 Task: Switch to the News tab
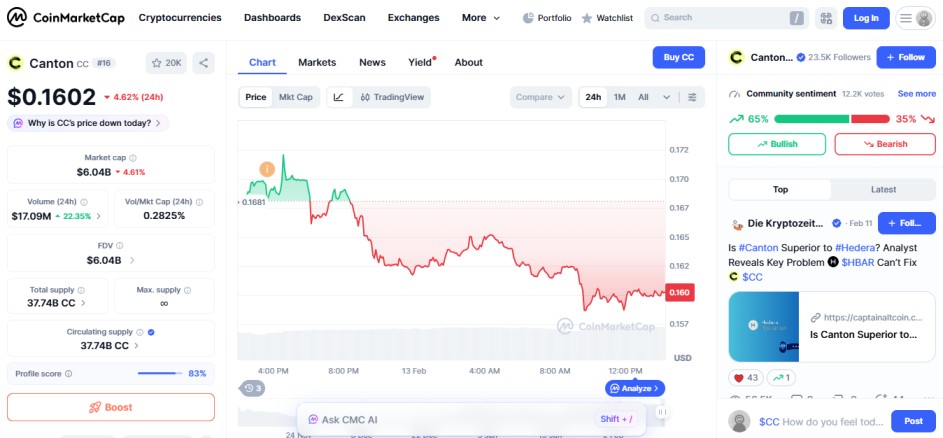372,63
